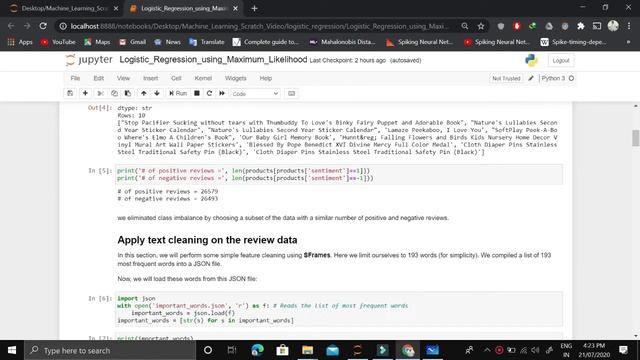Viewport: 640px width, 360px height.
Task: Click the pencil edit icon near Not Trusted
Action: coord(531,78)
